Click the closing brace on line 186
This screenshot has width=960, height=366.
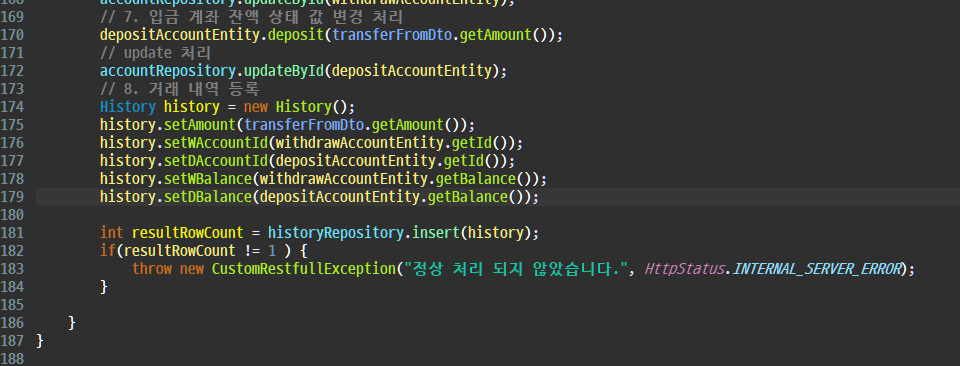72,323
